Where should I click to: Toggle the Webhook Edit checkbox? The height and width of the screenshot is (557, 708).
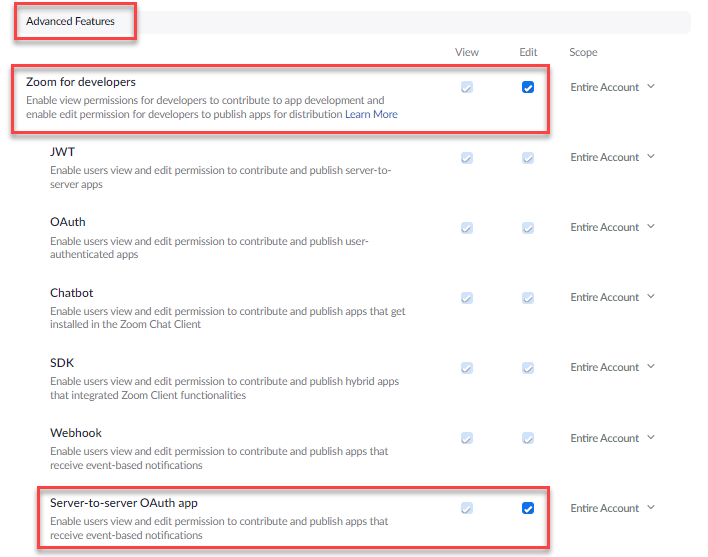click(527, 438)
